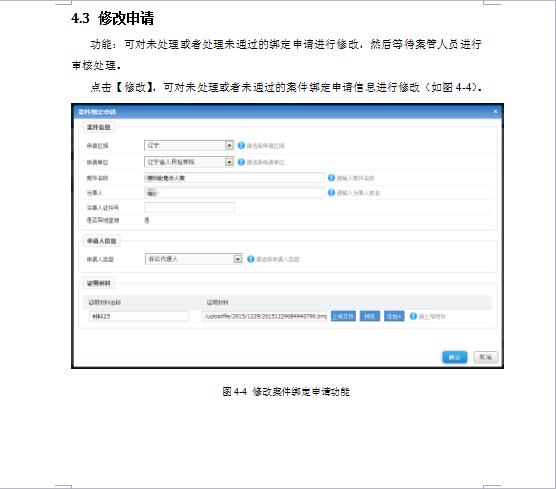Click info icon beside 申请单位 dropdown
Image resolution: width=556 pixels, height=489 pixels.
241,162
